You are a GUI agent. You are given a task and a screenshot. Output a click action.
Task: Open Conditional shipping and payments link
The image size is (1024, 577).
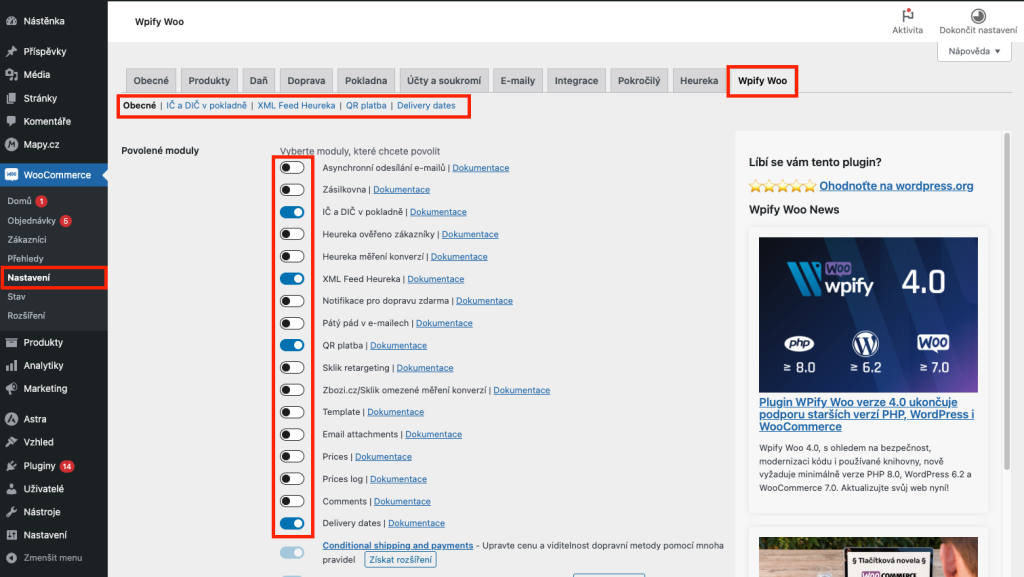pyautogui.click(x=398, y=546)
